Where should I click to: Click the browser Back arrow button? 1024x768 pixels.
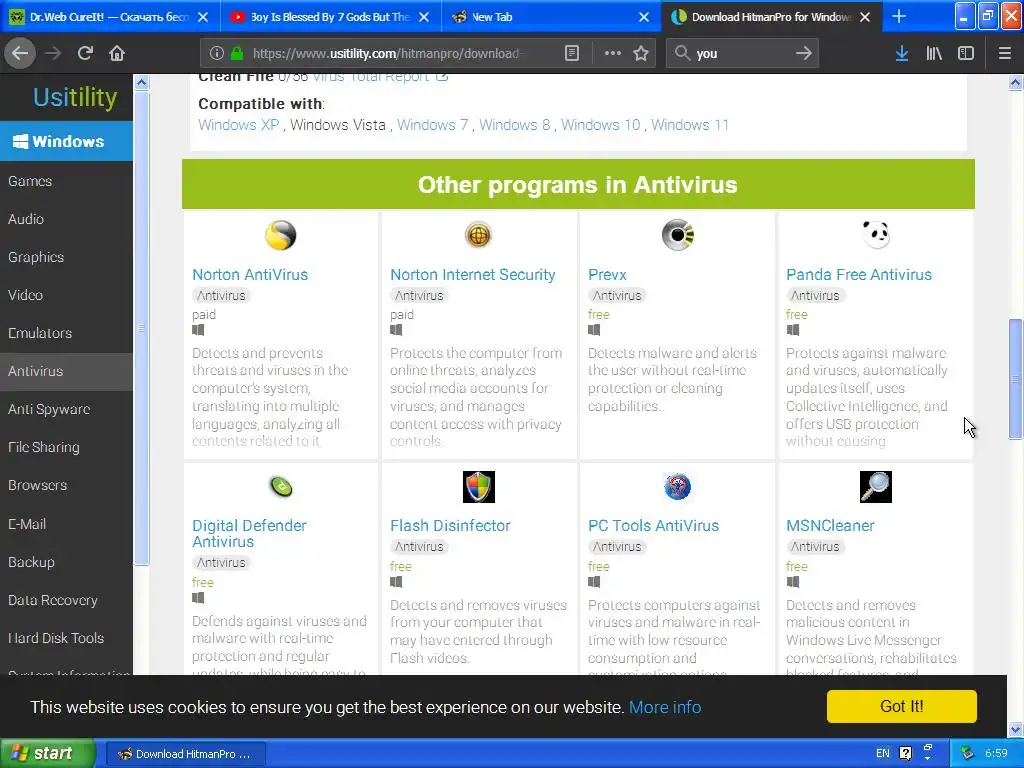(20, 54)
